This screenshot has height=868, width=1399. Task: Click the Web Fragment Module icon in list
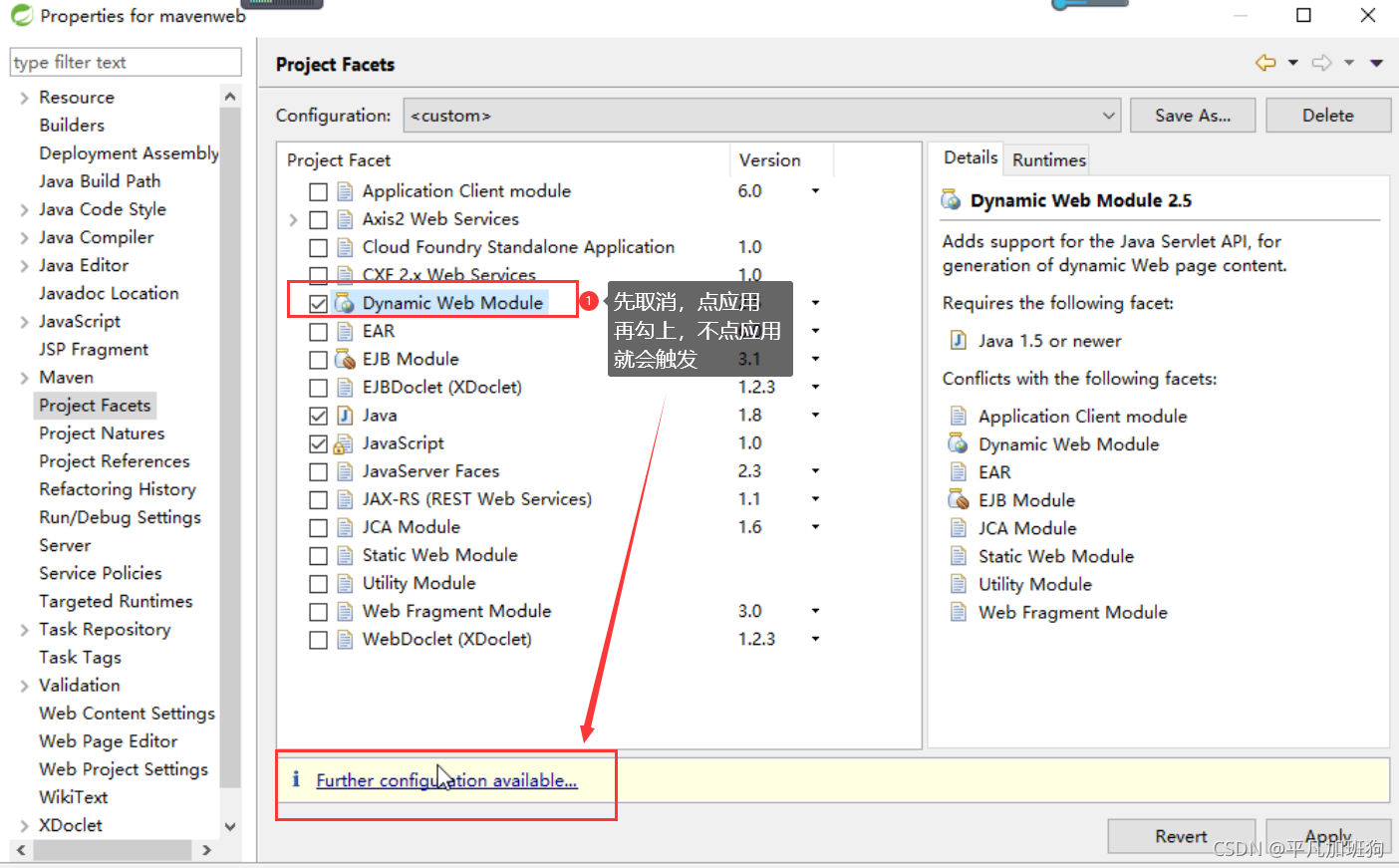[345, 611]
